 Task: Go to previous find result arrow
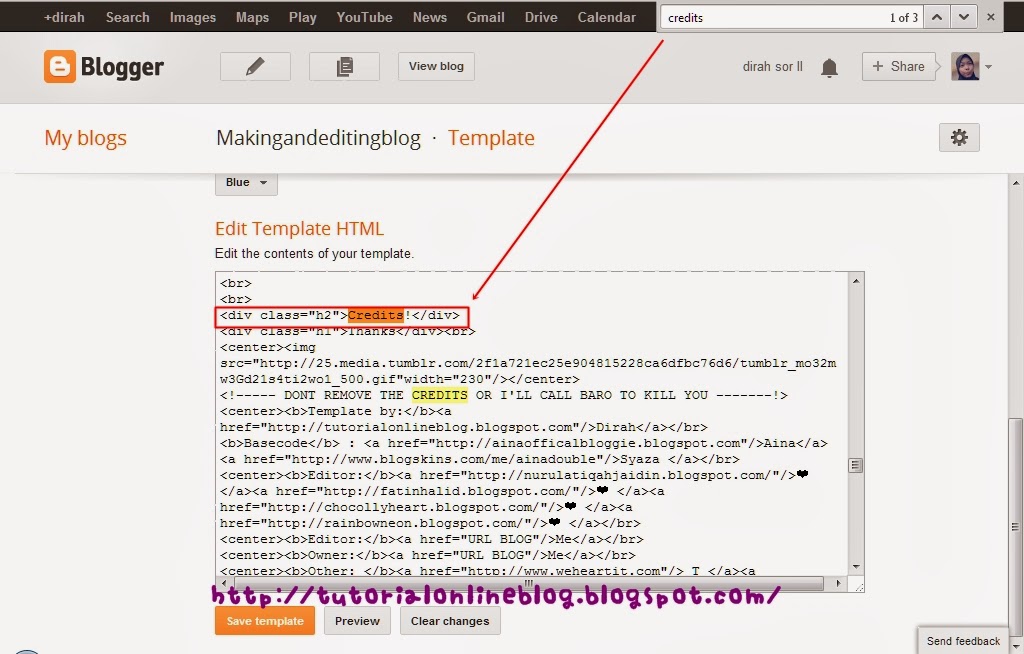tap(936, 18)
